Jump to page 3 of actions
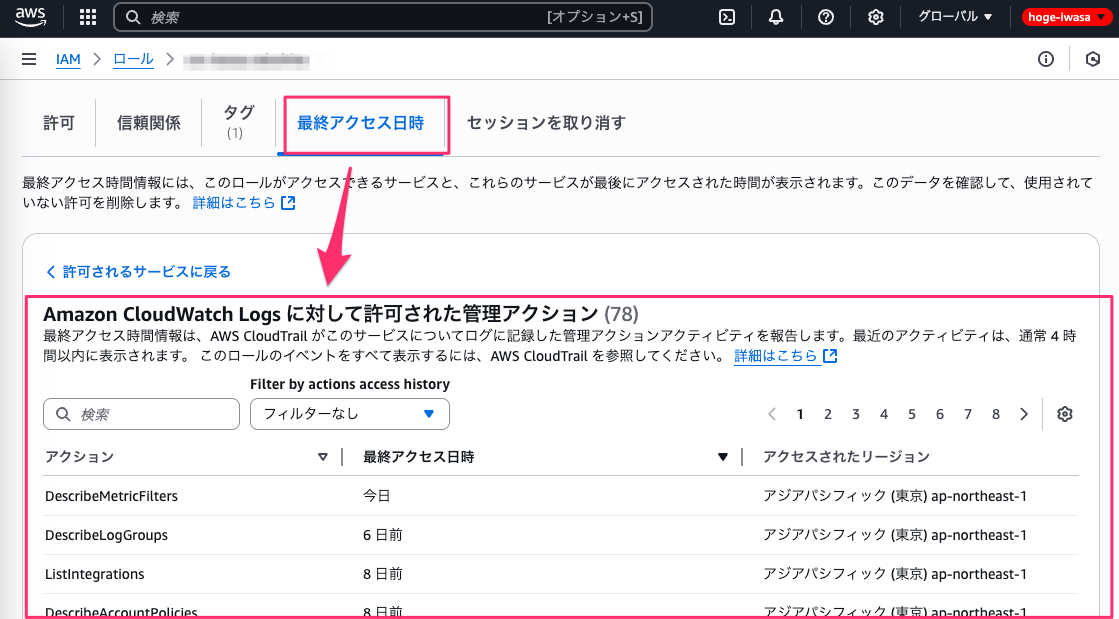1119x619 pixels. tap(856, 414)
